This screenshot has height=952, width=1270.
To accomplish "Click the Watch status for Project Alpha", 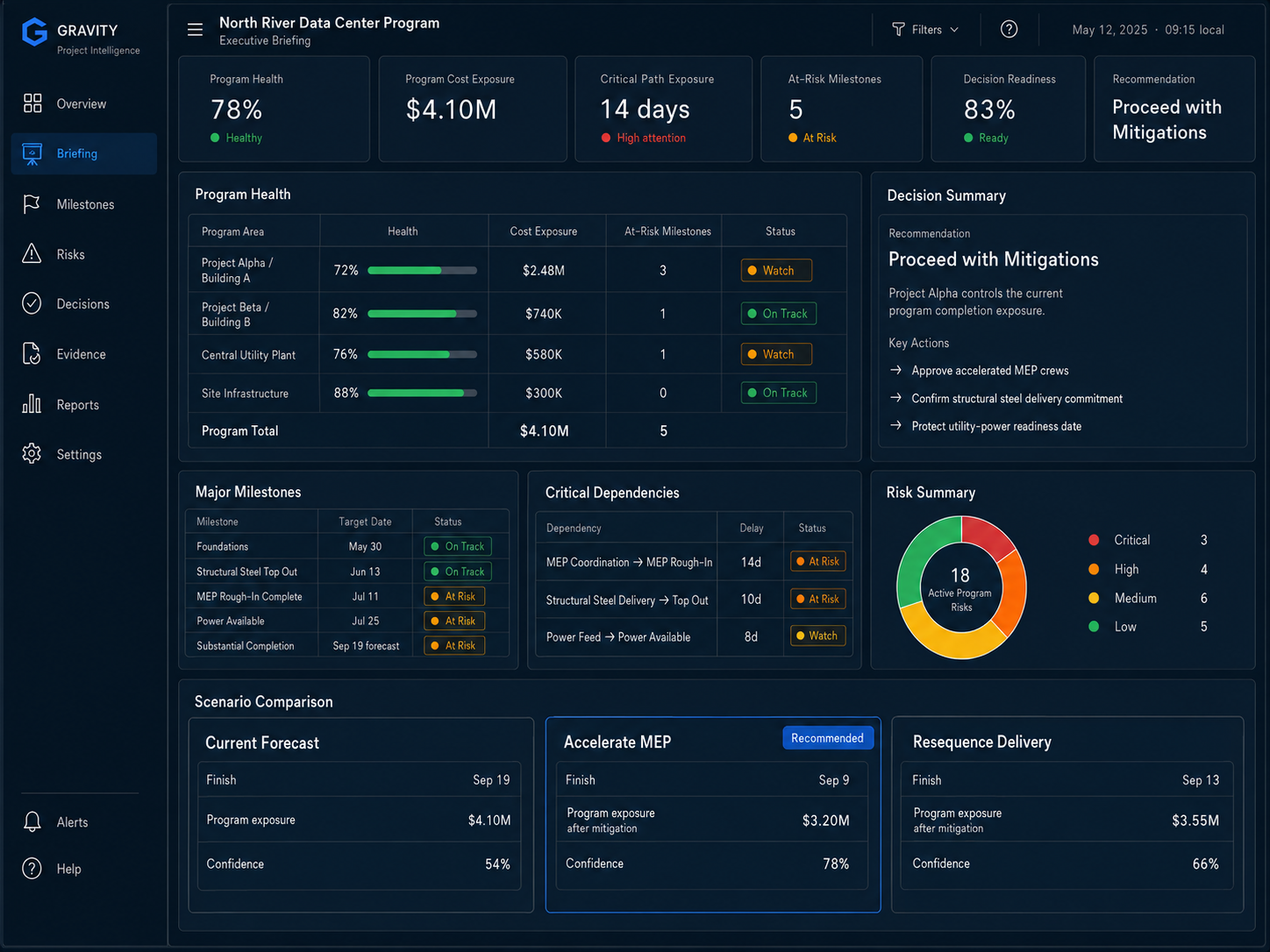I will 776,271.
